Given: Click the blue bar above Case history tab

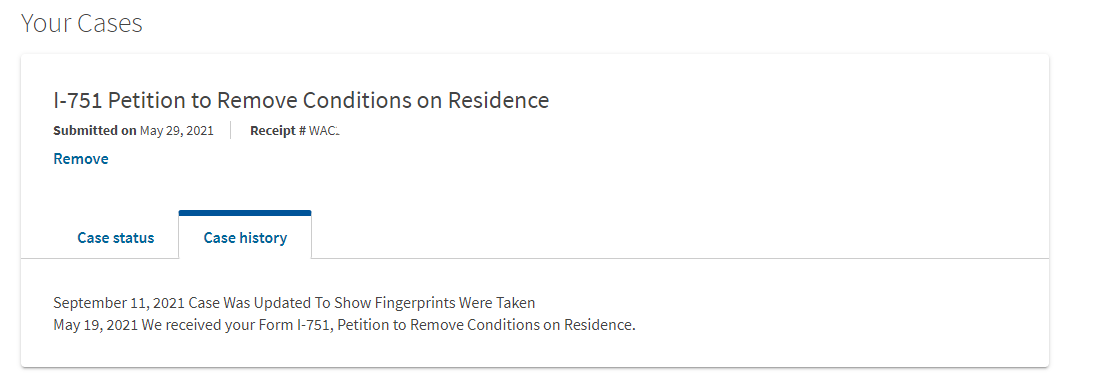Looking at the screenshot, I should (245, 213).
